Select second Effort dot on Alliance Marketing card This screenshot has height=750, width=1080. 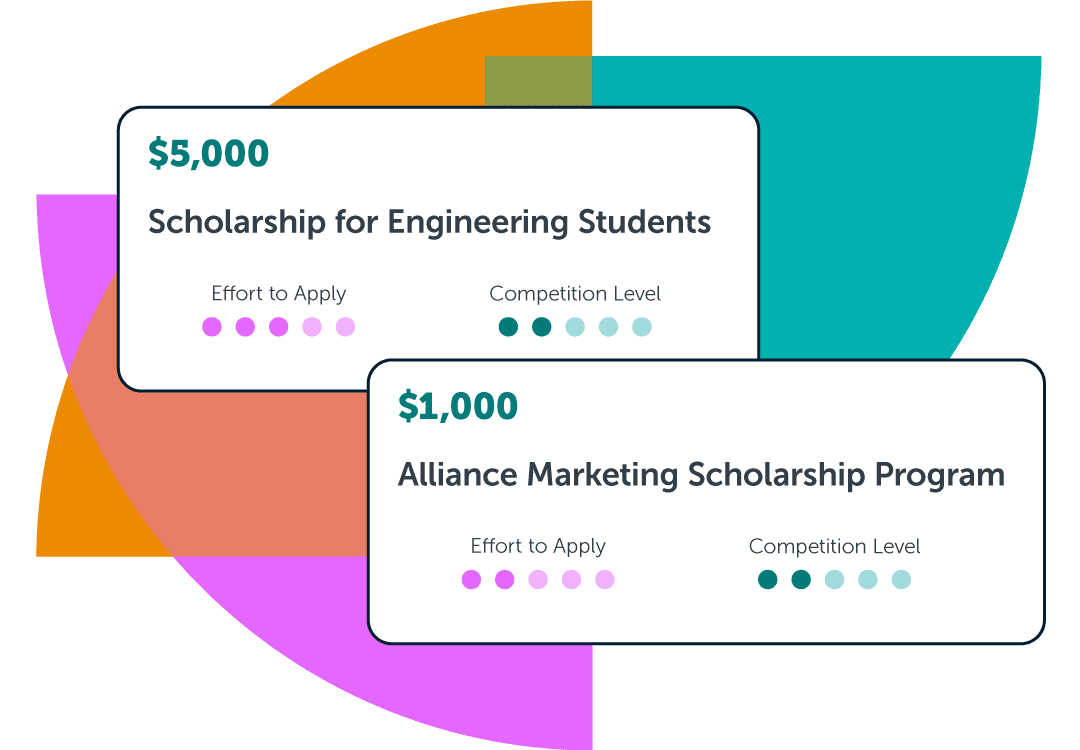click(505, 579)
